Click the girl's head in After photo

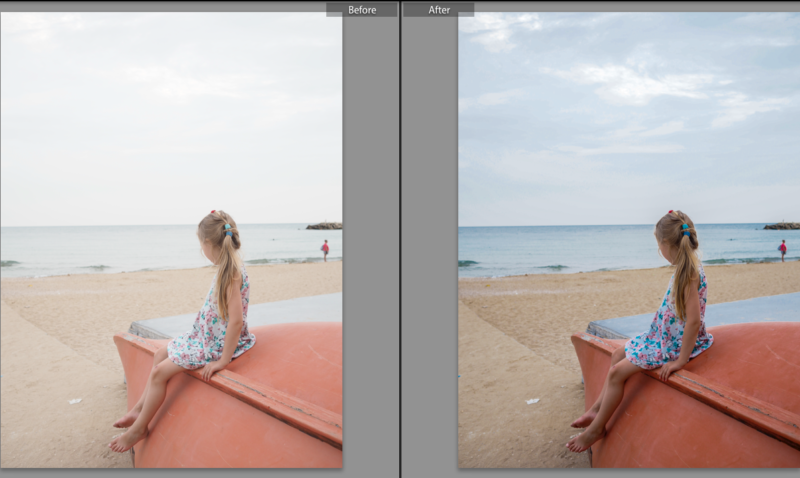point(675,230)
